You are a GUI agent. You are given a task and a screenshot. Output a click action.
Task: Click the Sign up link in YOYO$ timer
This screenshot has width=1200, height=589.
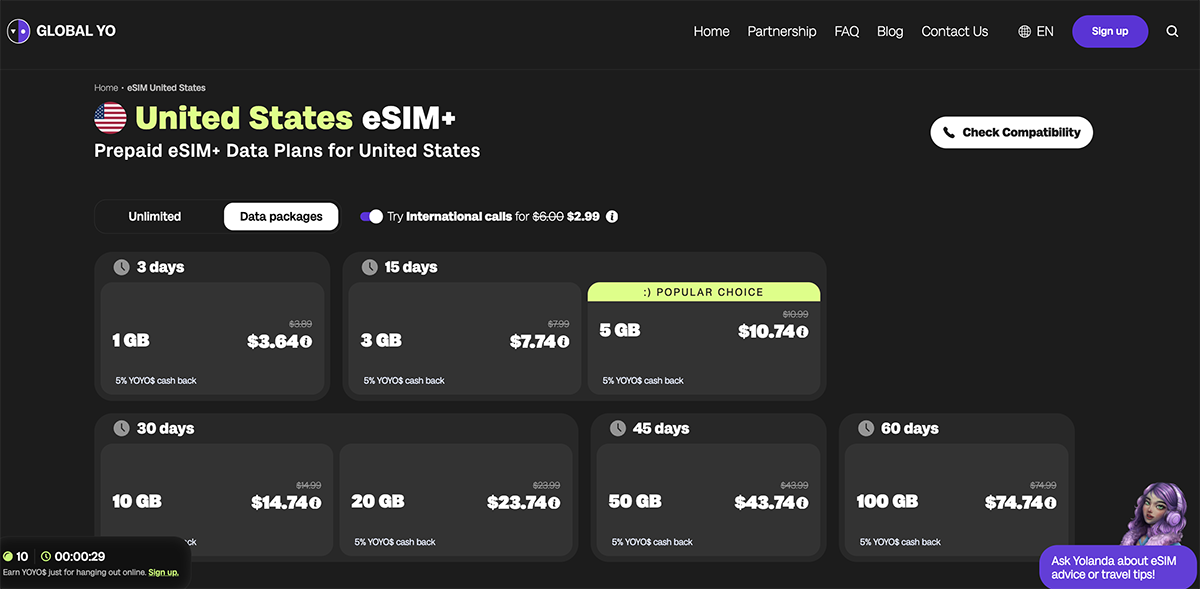click(x=163, y=572)
